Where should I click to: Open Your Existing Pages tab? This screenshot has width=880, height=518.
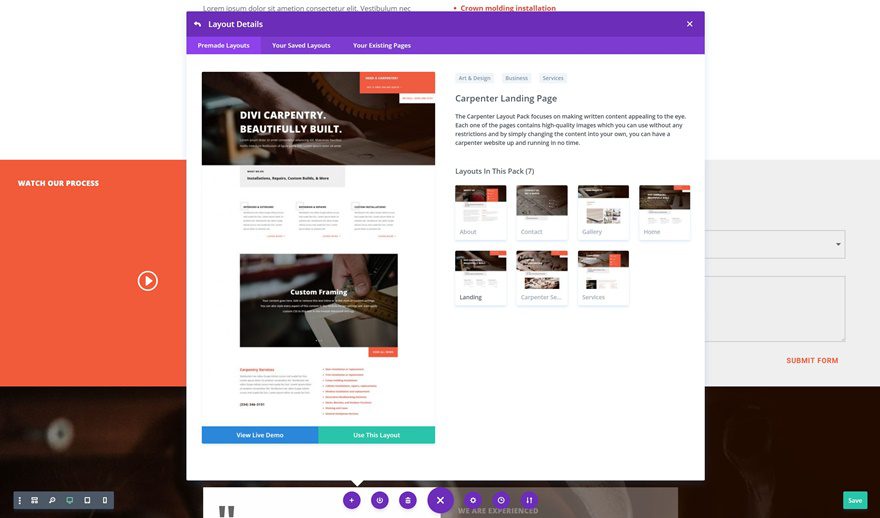[382, 45]
